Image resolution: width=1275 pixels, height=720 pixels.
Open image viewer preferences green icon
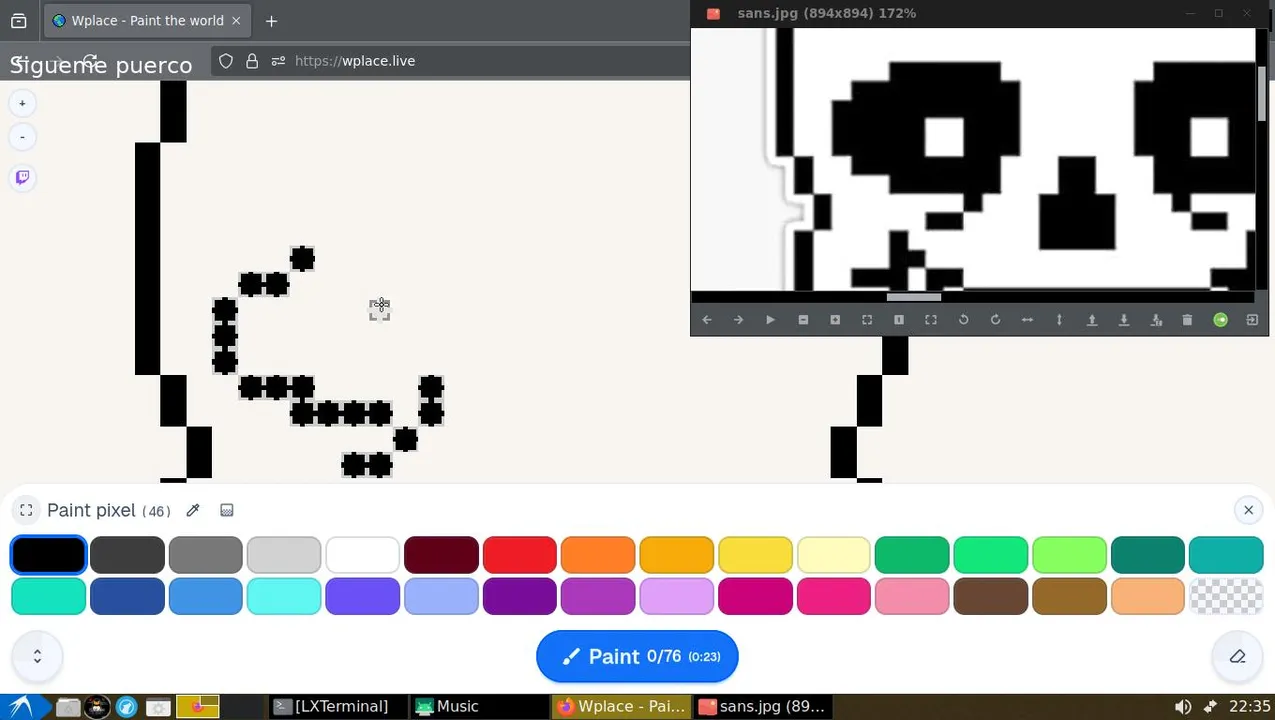point(1220,320)
